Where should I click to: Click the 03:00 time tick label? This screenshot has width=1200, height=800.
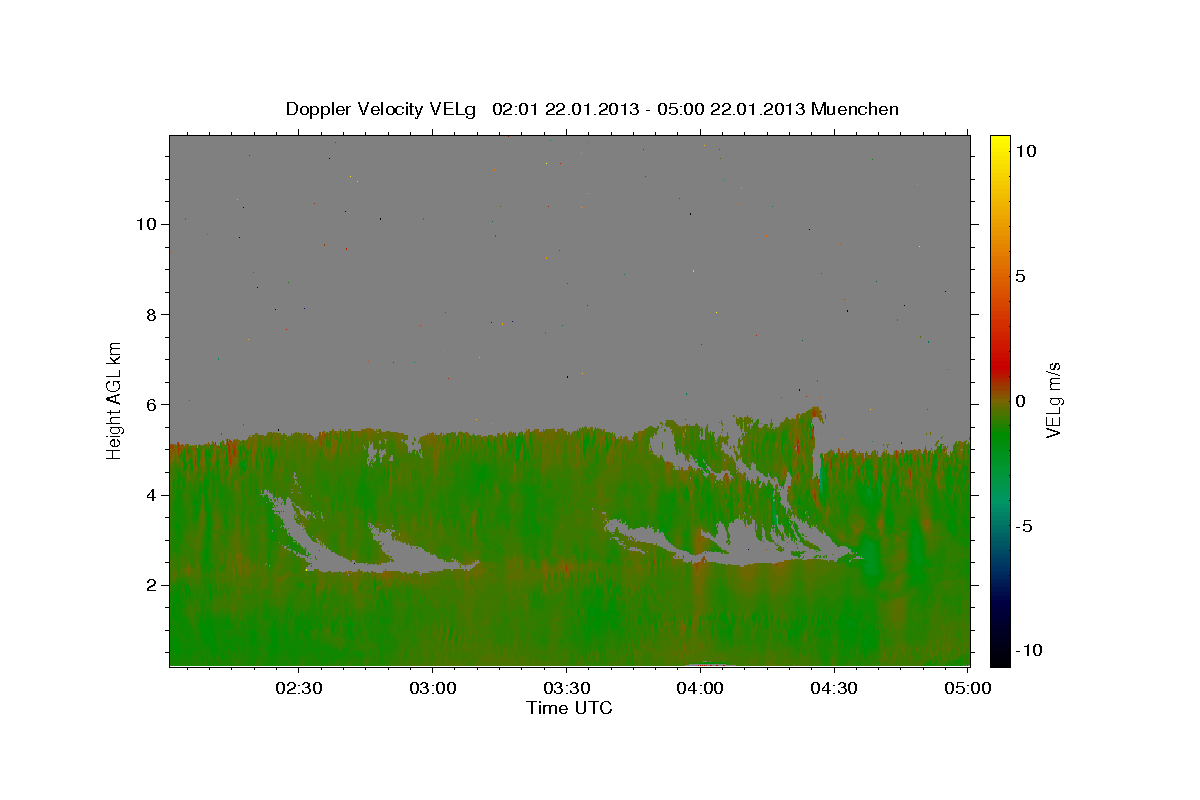point(433,689)
